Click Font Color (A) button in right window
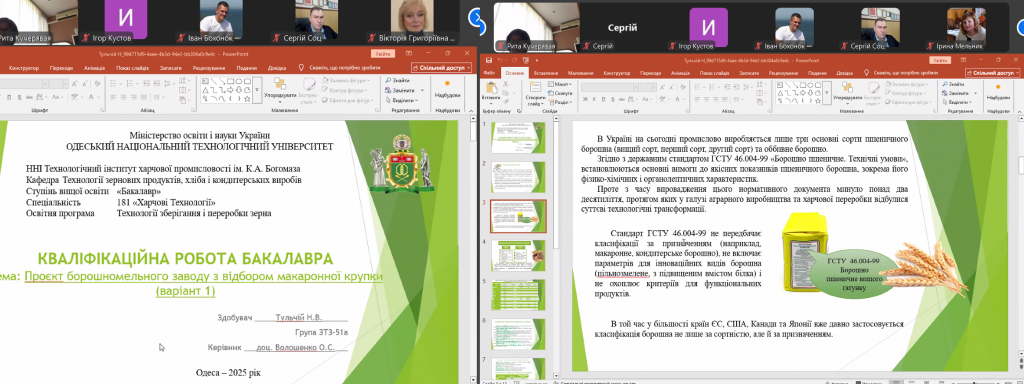Image resolution: width=1024 pixels, height=384 pixels. [677, 99]
